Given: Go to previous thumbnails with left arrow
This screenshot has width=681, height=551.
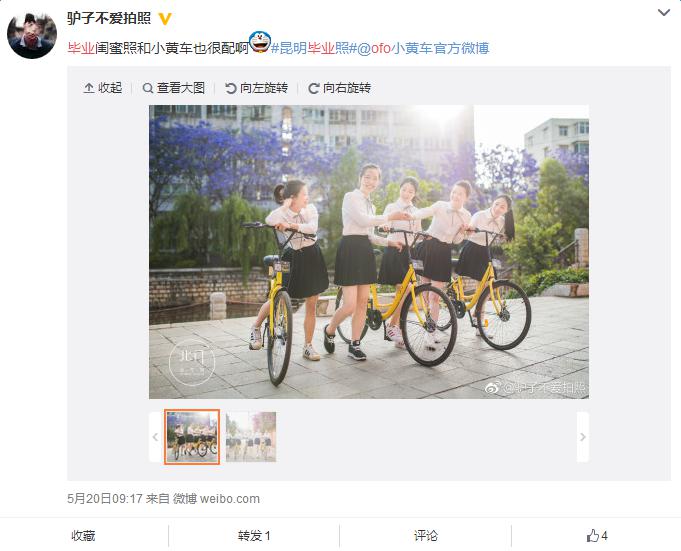Looking at the screenshot, I should pyautogui.click(x=155, y=437).
